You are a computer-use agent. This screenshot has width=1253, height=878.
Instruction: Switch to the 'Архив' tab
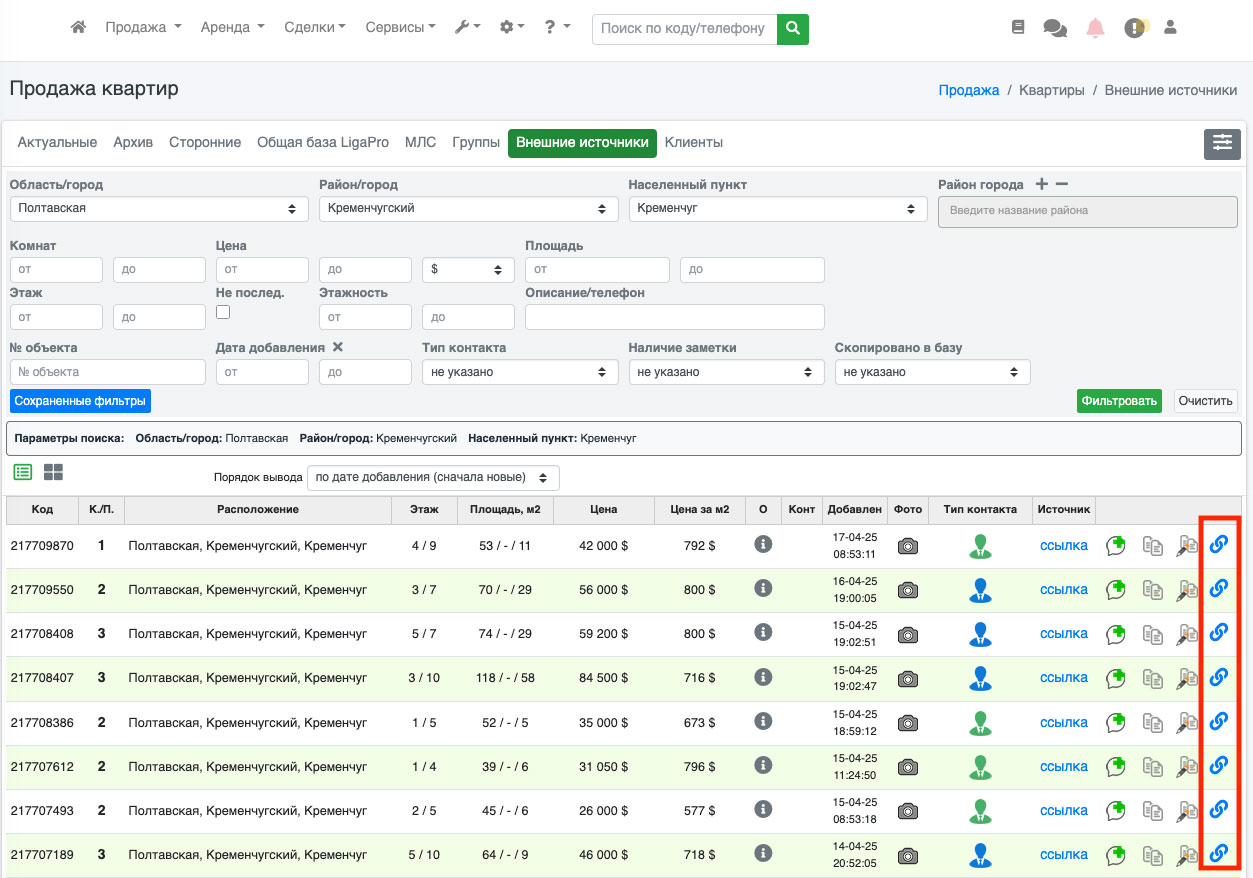(133, 143)
